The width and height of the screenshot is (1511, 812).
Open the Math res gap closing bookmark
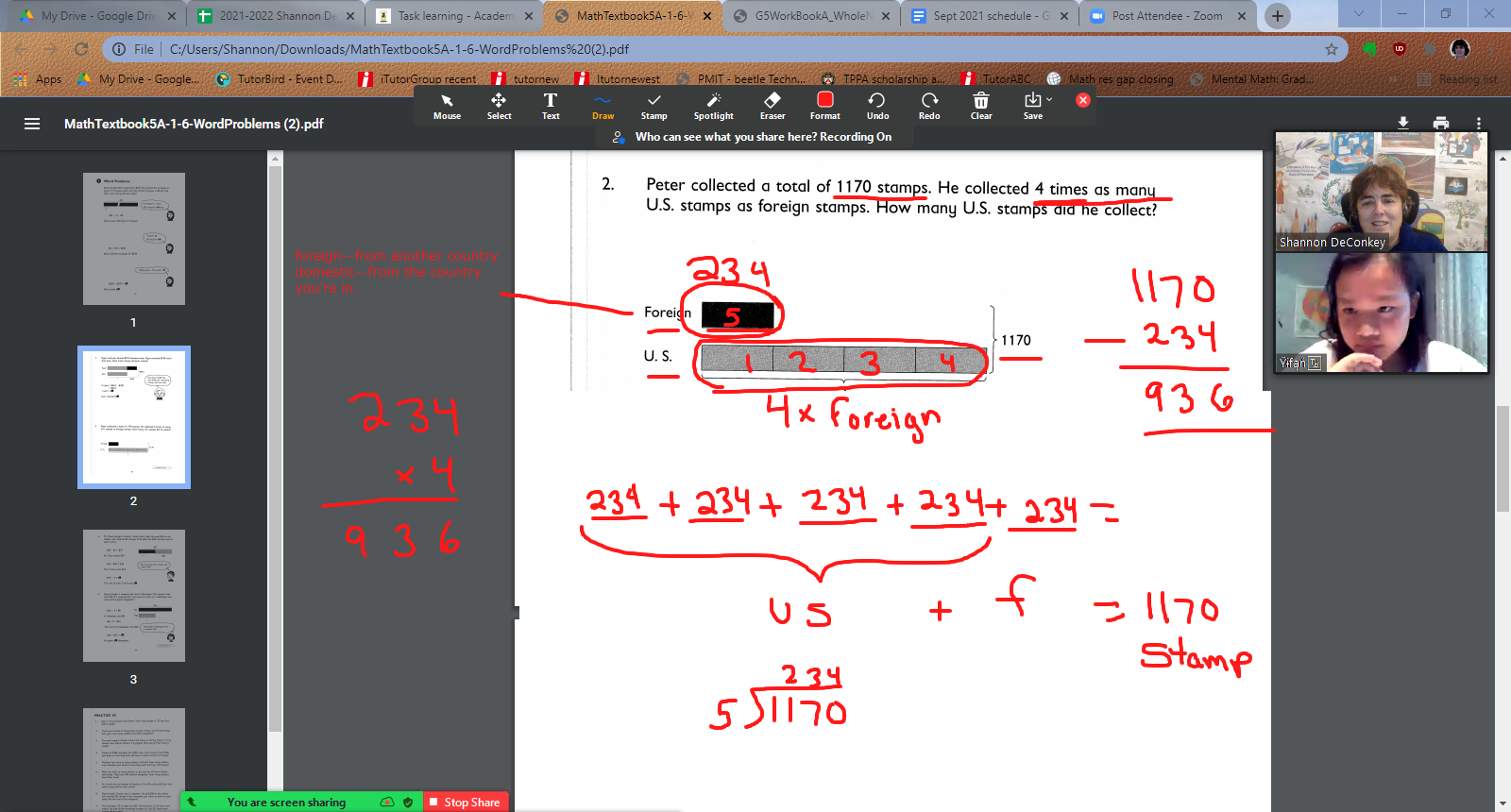1110,79
